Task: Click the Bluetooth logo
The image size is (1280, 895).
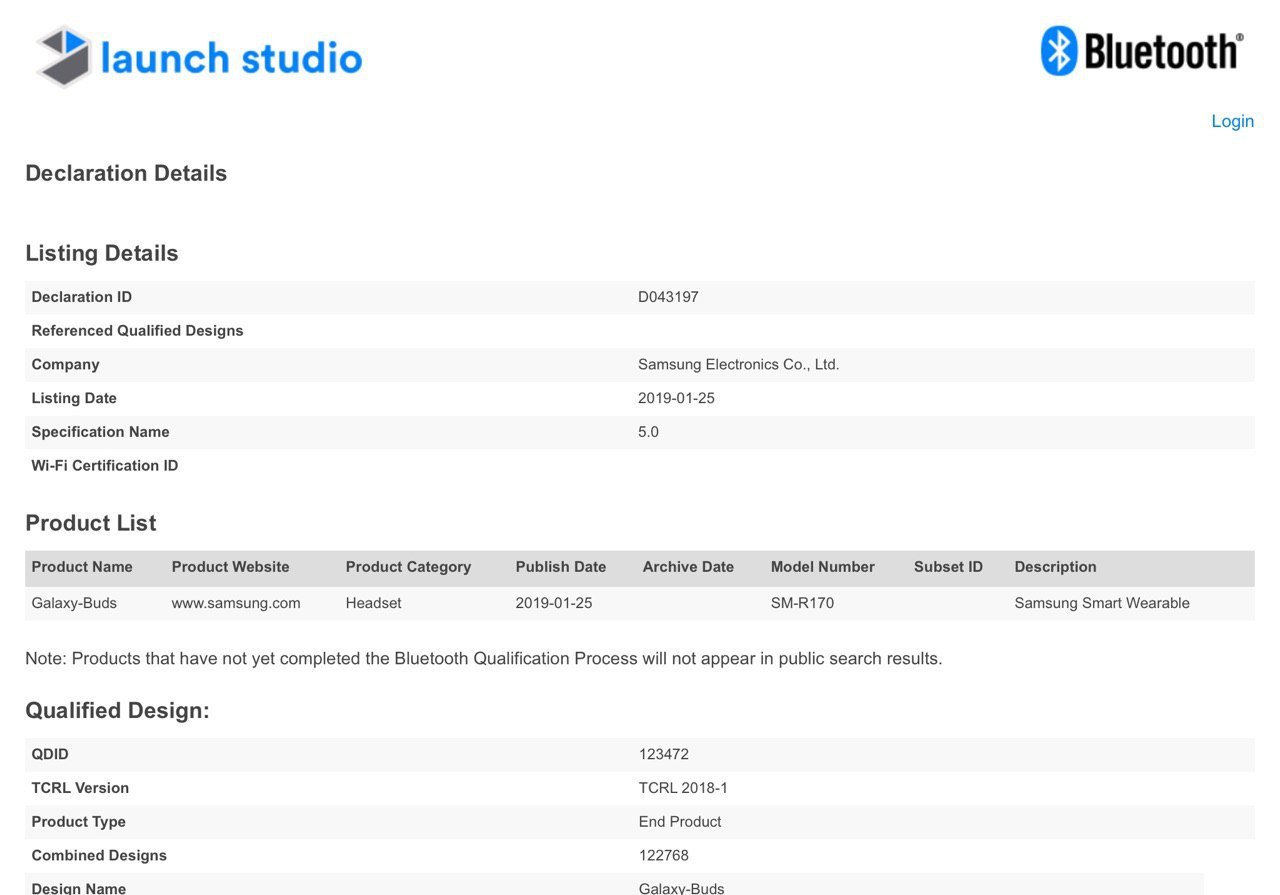Action: tap(1142, 51)
